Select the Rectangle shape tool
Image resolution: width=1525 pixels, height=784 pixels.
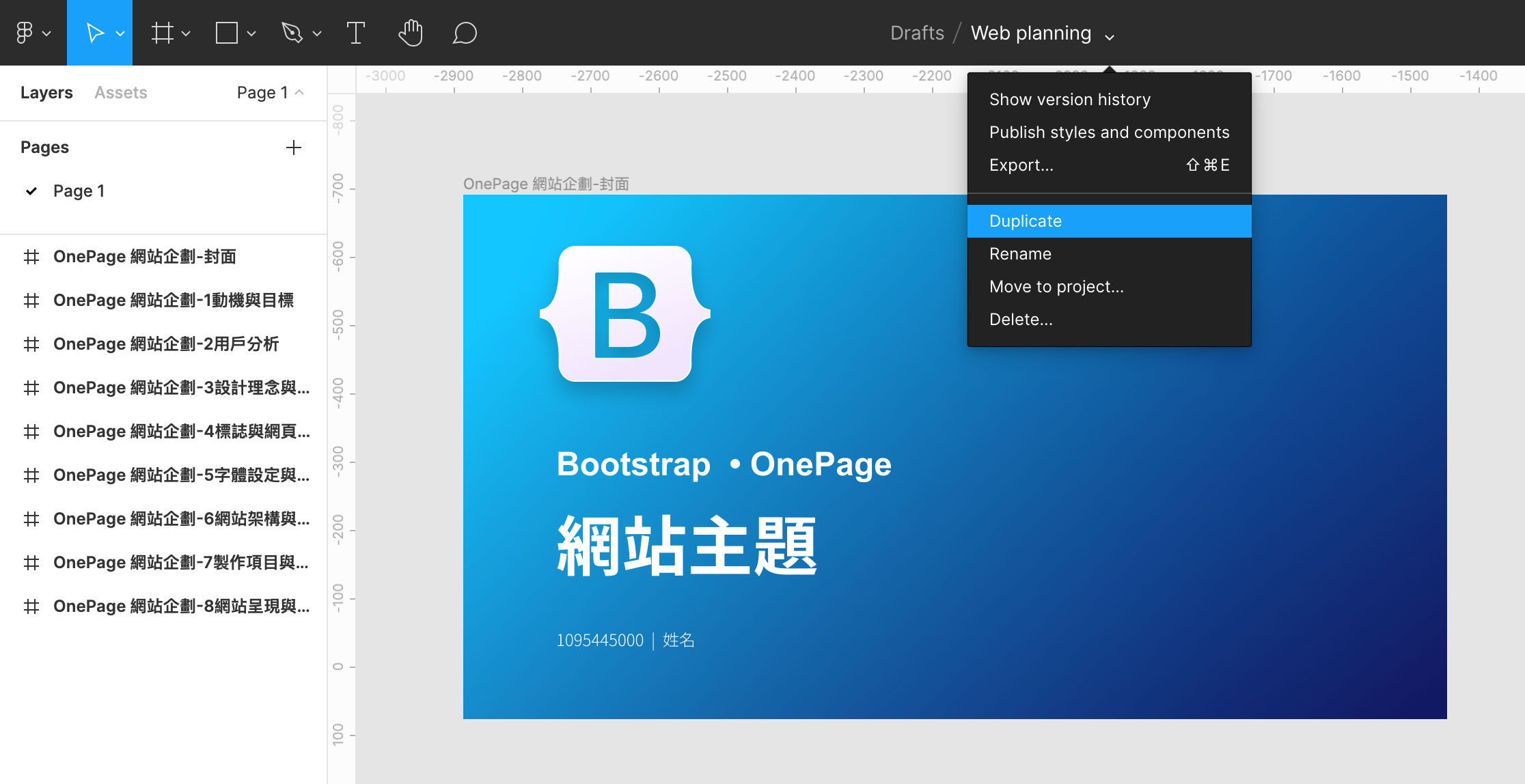pyautogui.click(x=227, y=33)
